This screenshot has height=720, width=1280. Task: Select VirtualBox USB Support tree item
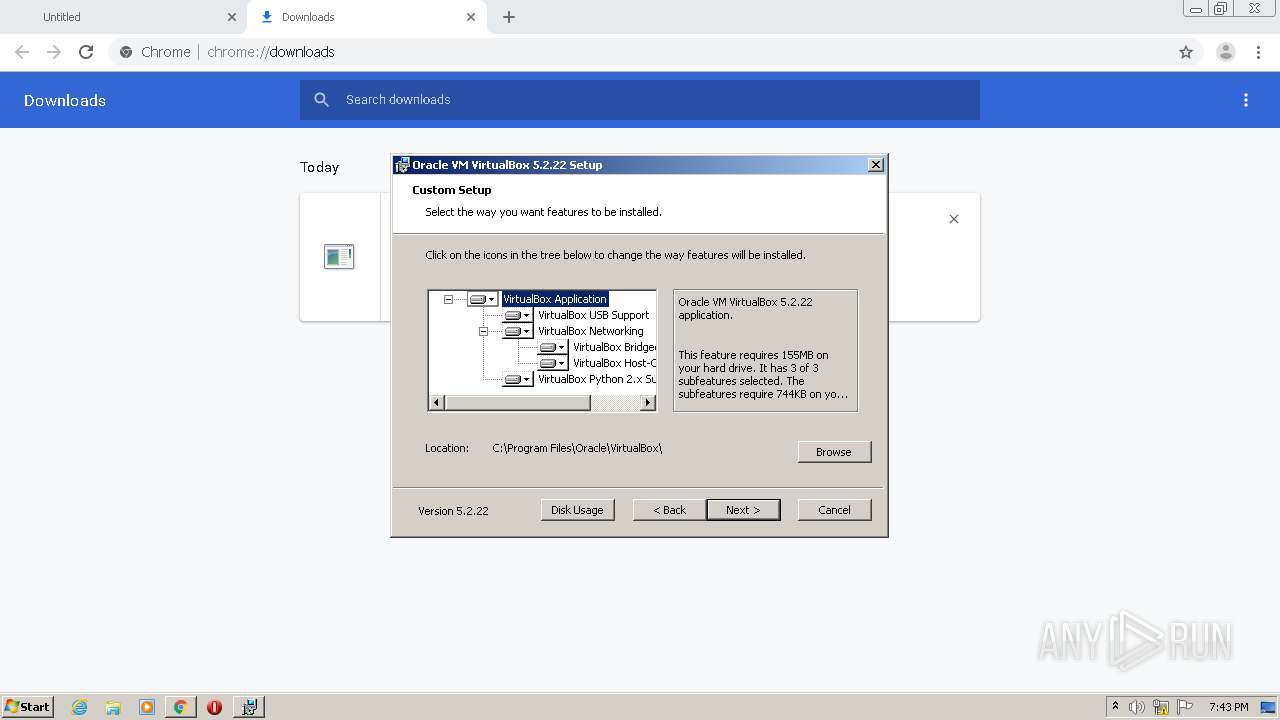pyautogui.click(x=593, y=315)
